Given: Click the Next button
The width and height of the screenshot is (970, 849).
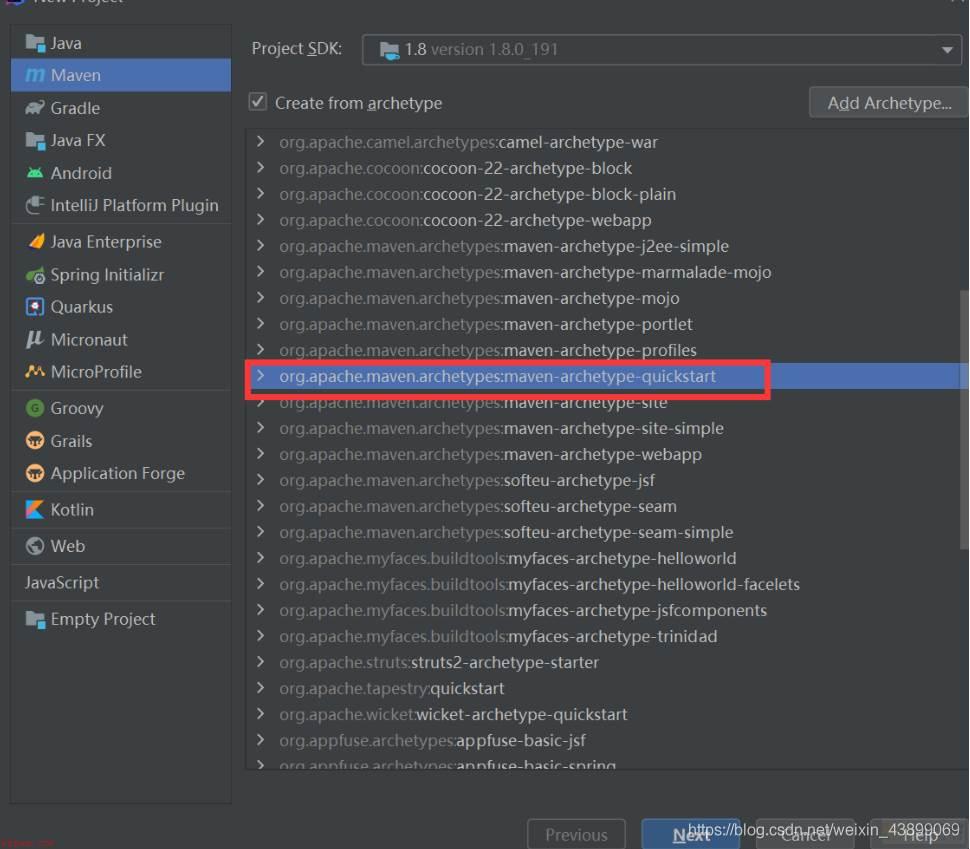Looking at the screenshot, I should pos(690,834).
